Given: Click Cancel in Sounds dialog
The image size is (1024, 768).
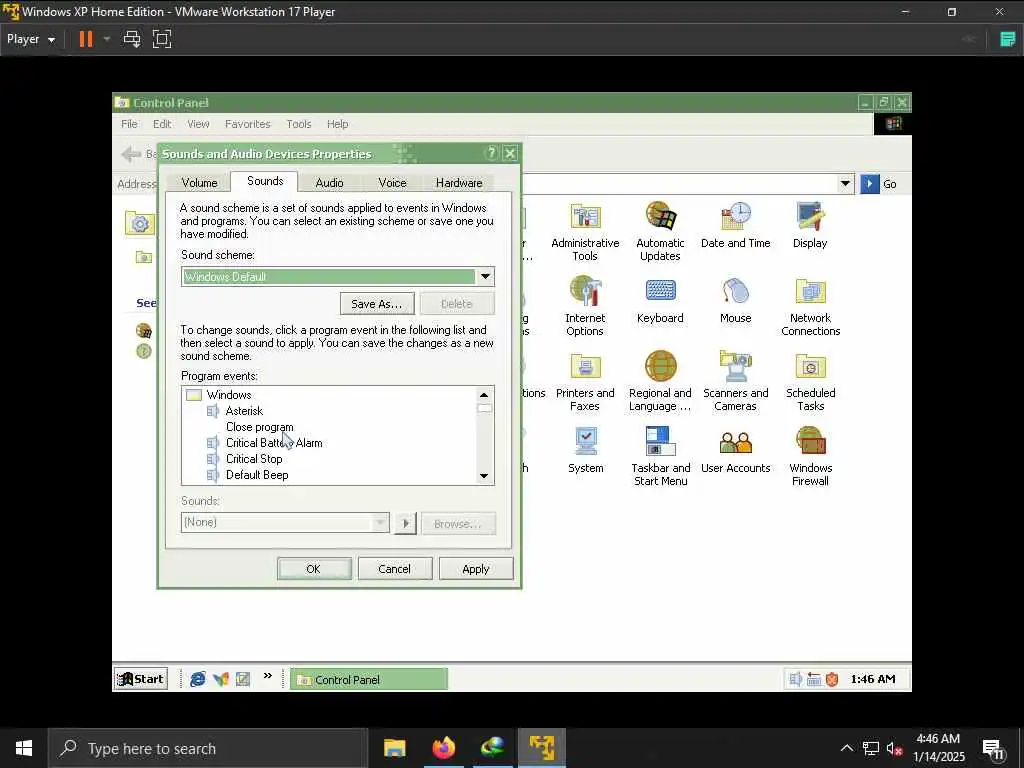Looking at the screenshot, I should [x=394, y=569].
